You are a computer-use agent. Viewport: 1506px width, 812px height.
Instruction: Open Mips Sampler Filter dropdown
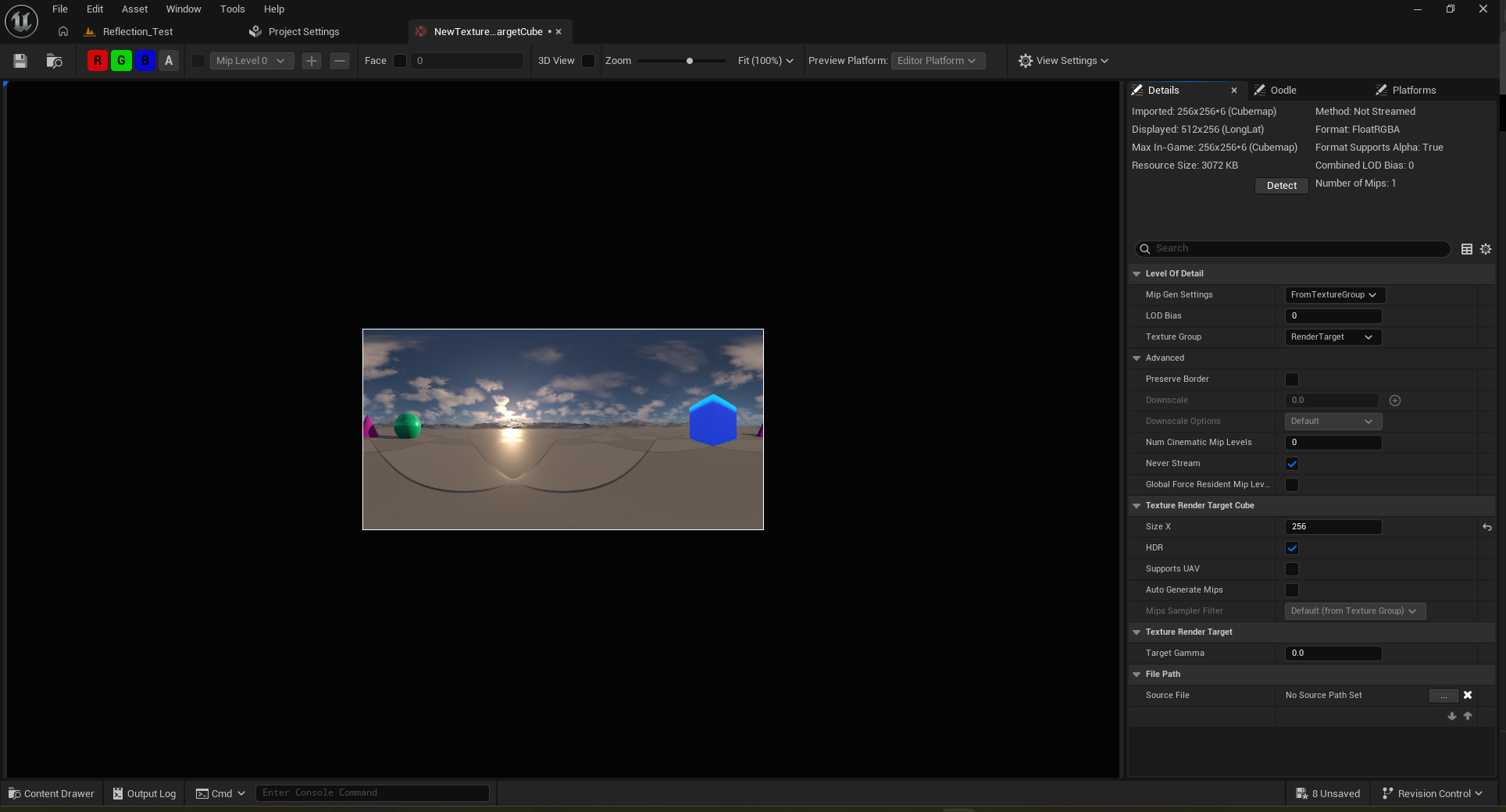[x=1355, y=611]
